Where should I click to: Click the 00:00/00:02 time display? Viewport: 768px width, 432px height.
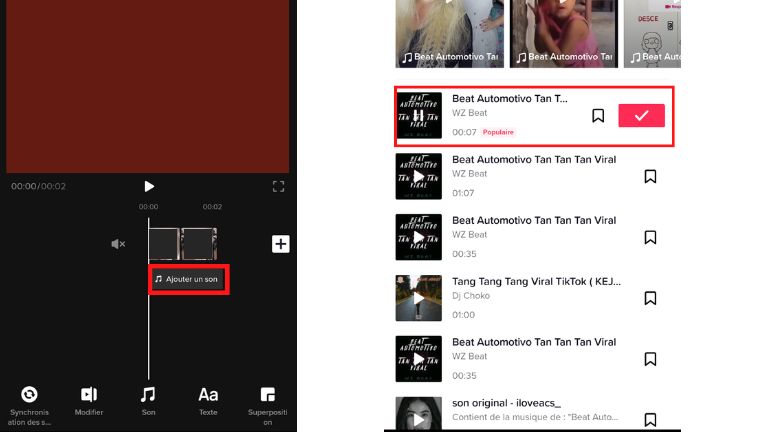(x=38, y=186)
